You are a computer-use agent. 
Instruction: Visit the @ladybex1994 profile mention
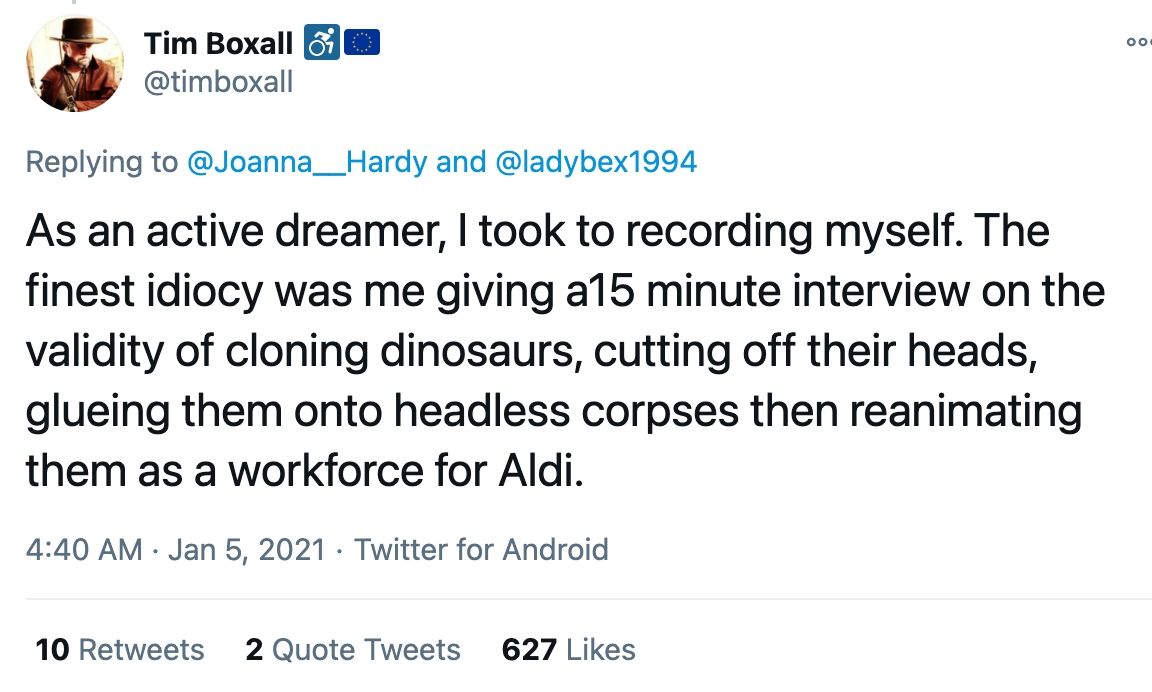click(596, 162)
